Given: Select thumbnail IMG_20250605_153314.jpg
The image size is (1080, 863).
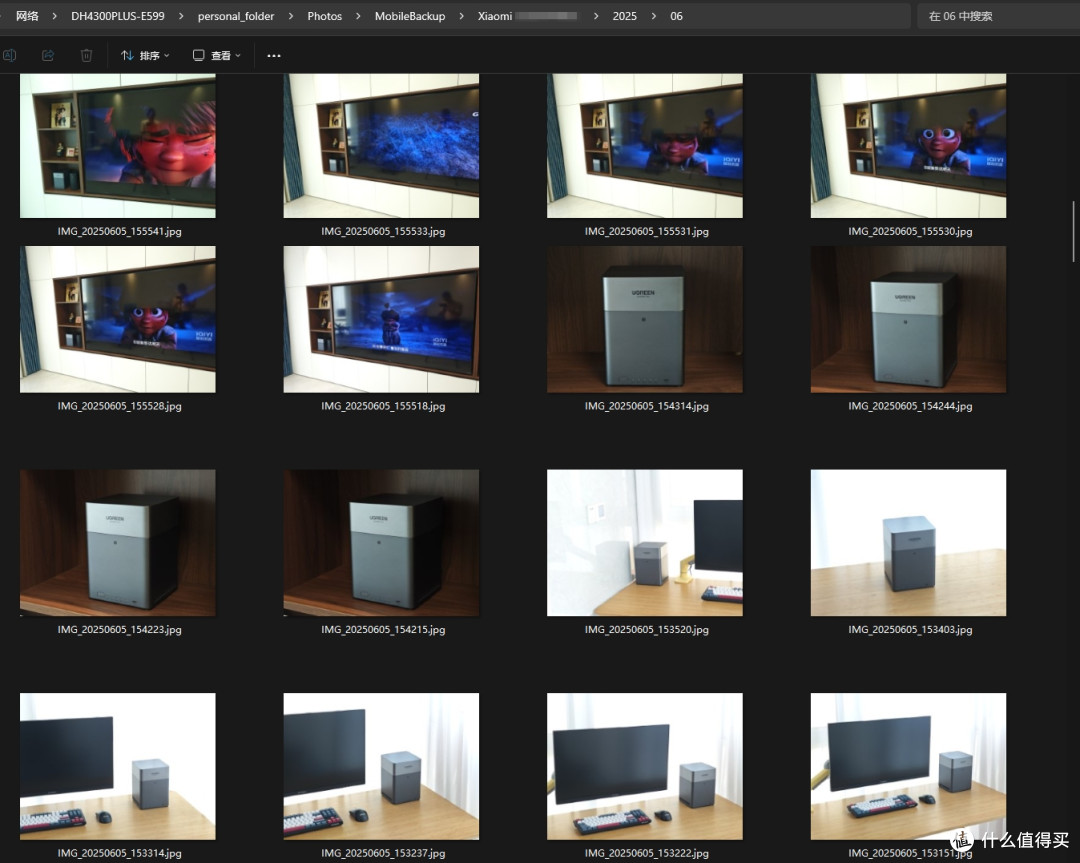Looking at the screenshot, I should click(118, 766).
